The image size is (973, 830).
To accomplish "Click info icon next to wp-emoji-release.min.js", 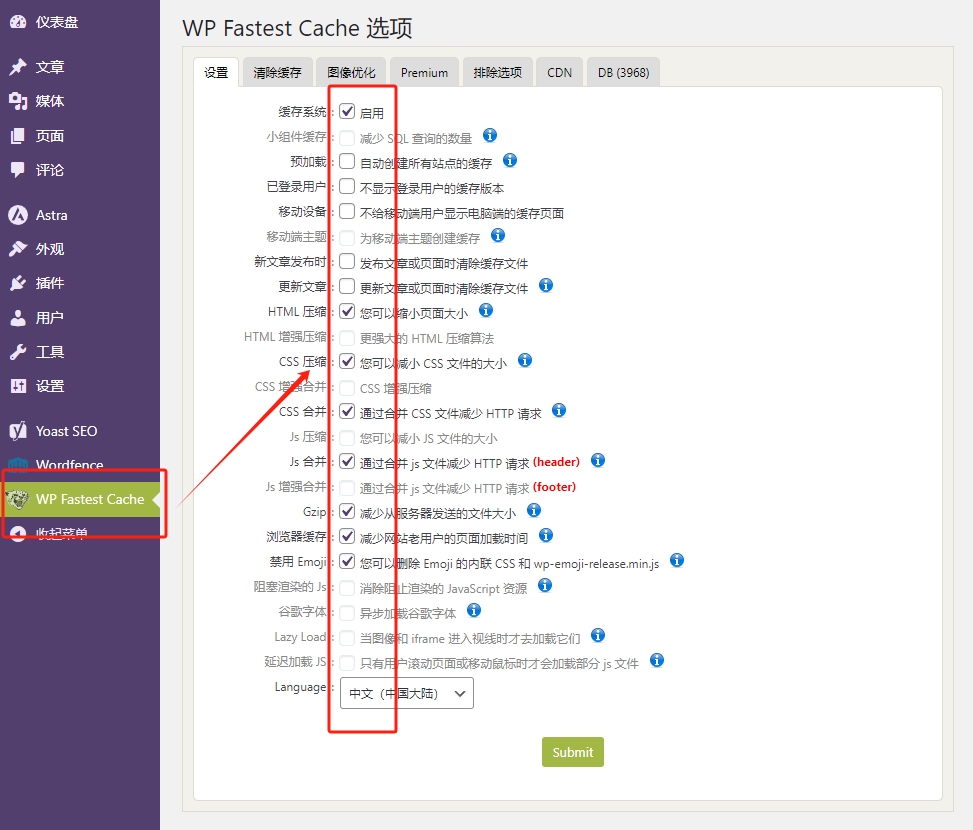I will point(676,561).
